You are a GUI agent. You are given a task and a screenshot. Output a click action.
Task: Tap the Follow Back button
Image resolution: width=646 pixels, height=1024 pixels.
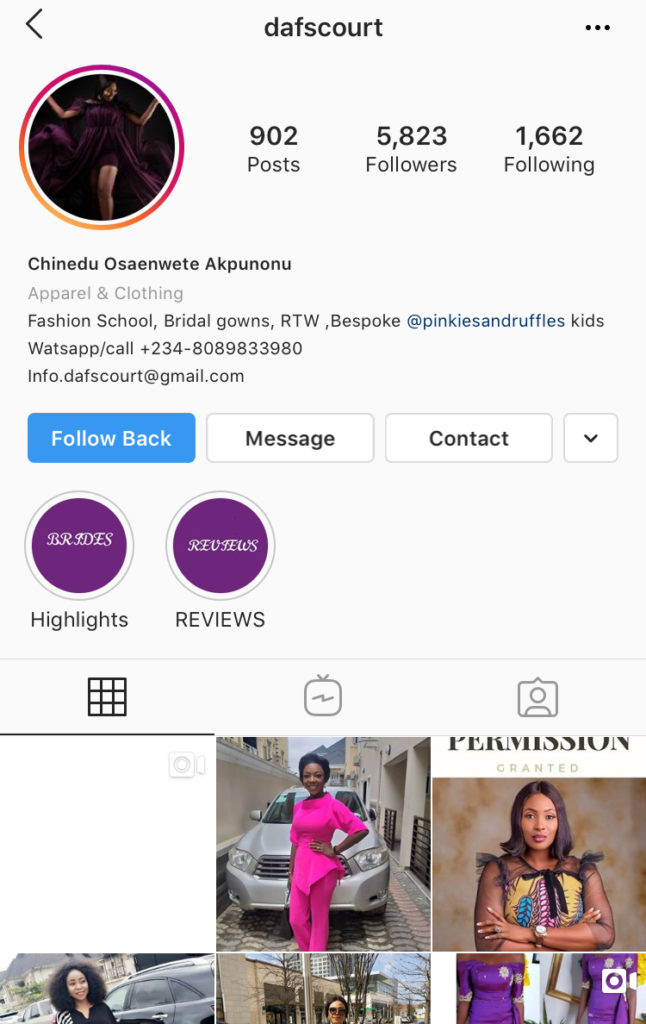coord(111,438)
